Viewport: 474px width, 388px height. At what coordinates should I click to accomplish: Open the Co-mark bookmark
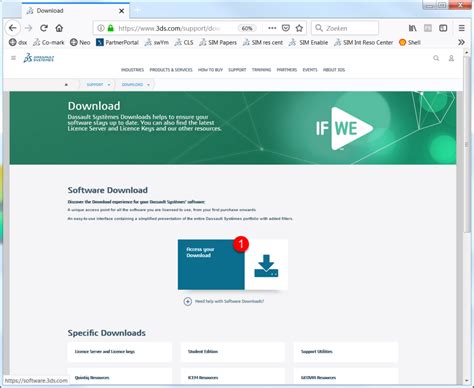(x=49, y=42)
